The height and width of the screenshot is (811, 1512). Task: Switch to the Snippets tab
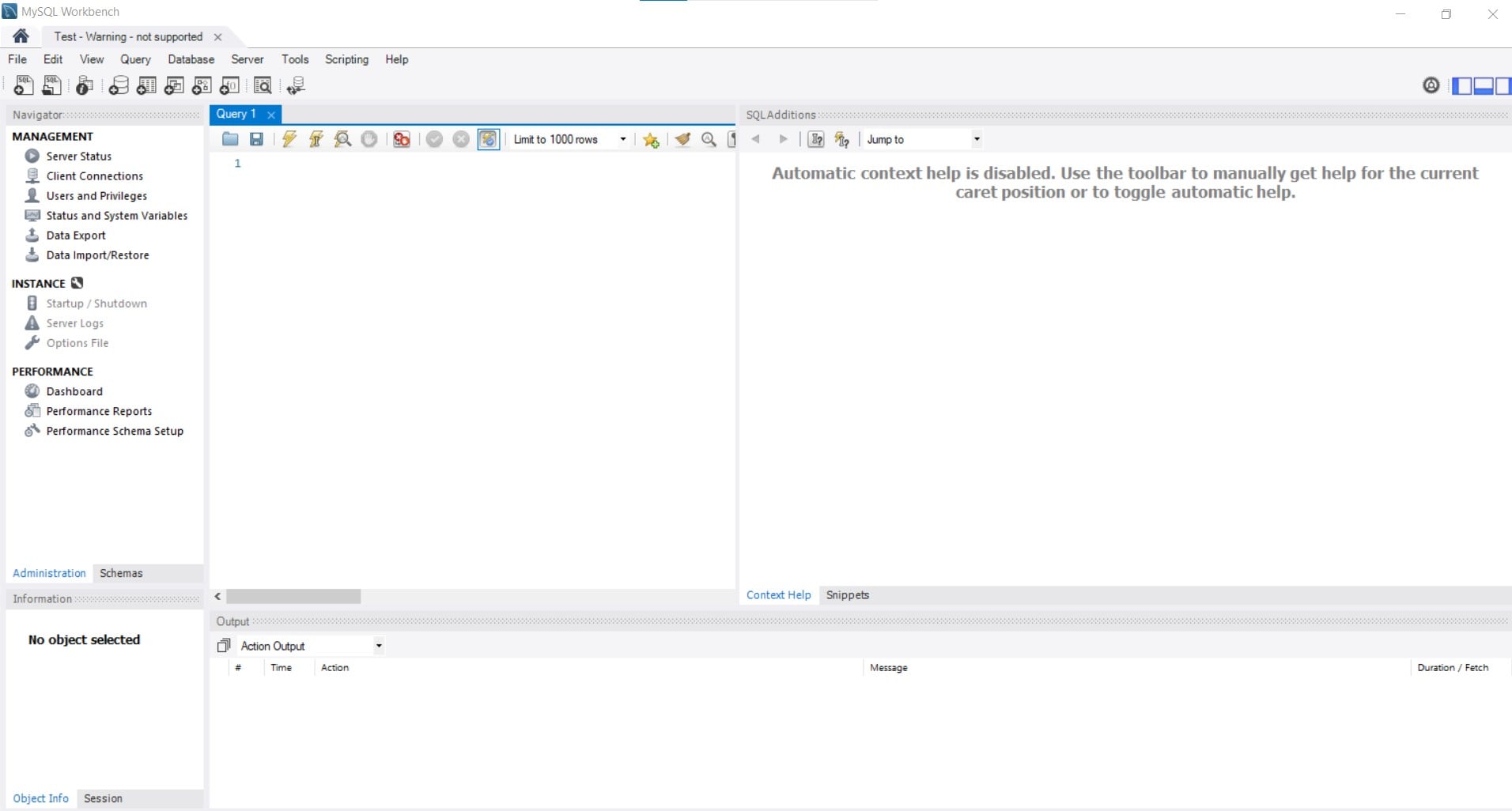(847, 595)
